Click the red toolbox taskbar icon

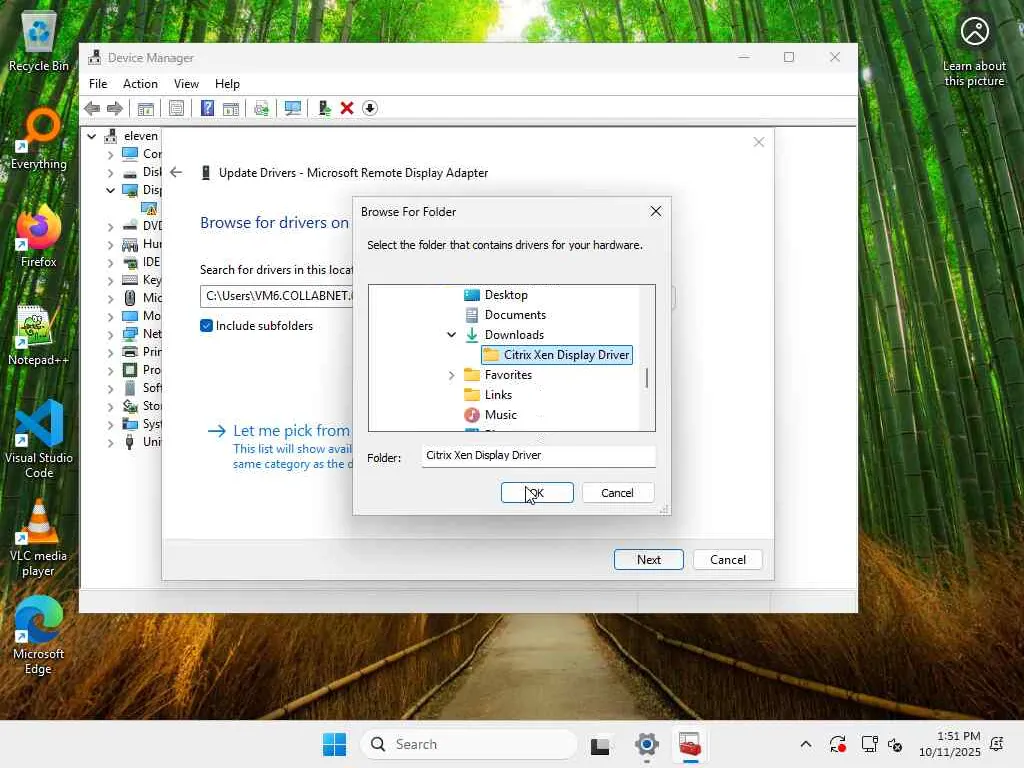(x=690, y=744)
